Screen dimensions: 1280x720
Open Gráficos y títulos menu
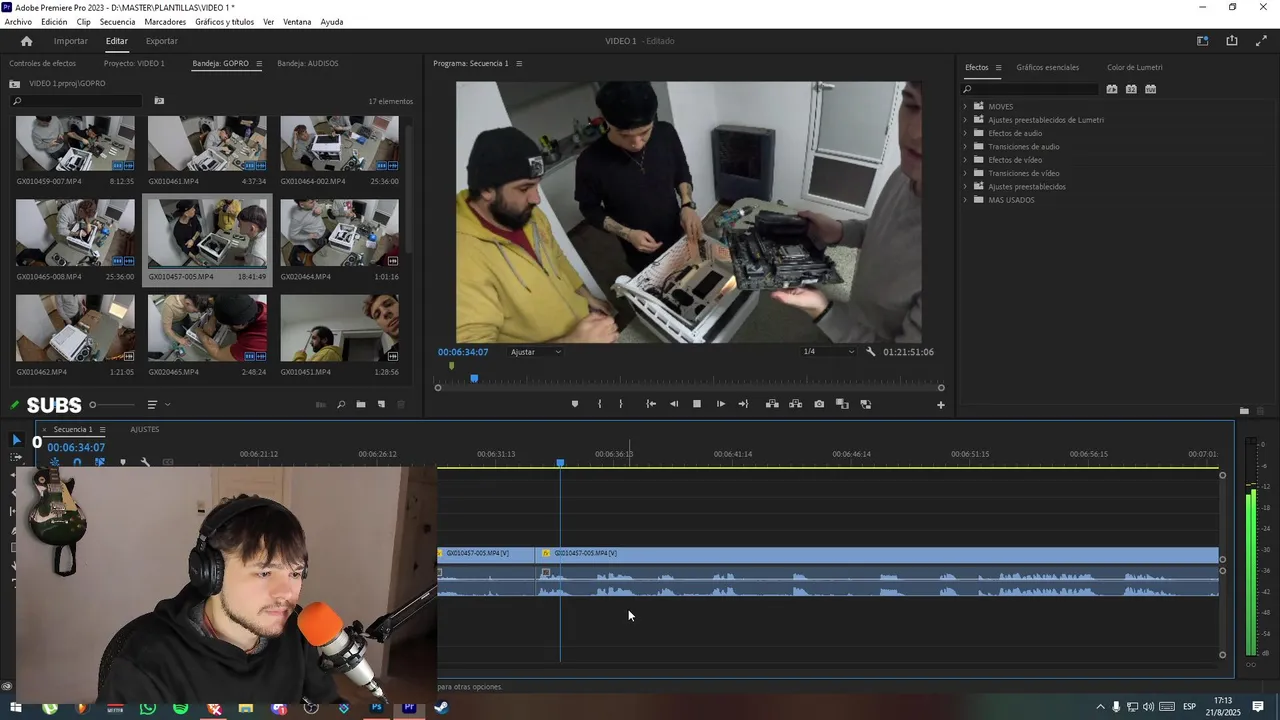224,22
